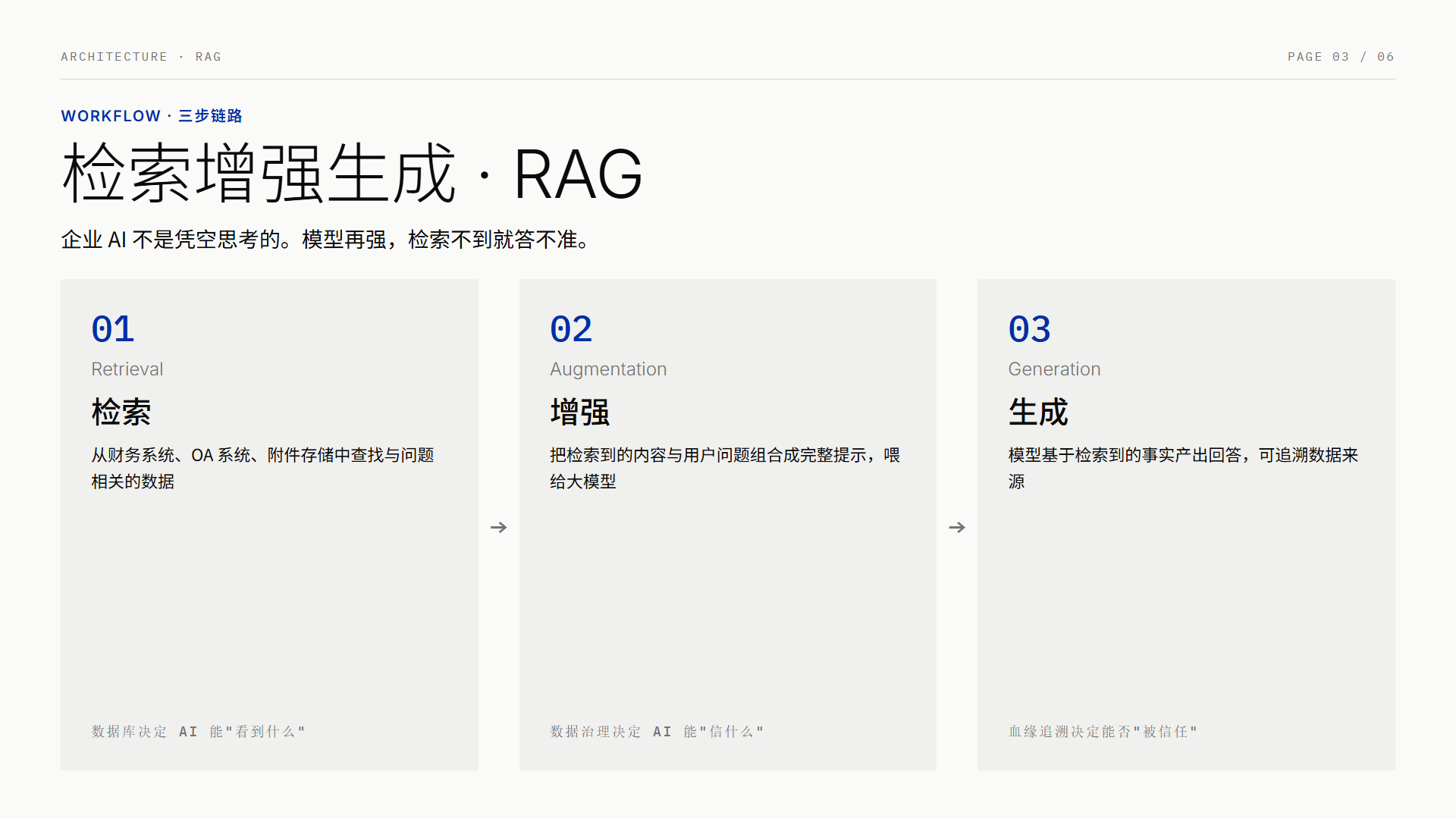
Task: Click the main title '检索增强生成 · RAG'
Action: coord(353,174)
